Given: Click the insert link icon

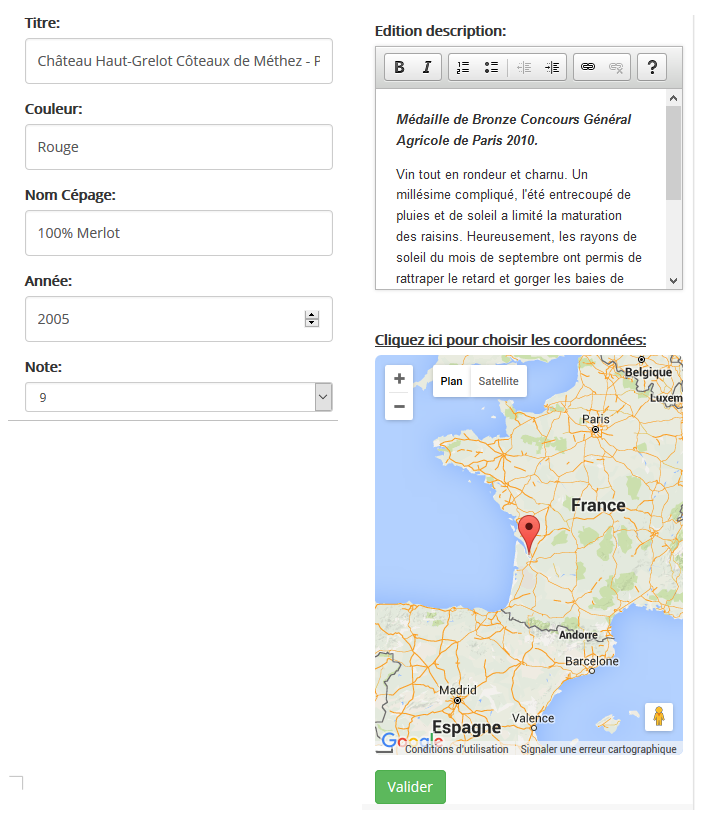Looking at the screenshot, I should tap(588, 67).
